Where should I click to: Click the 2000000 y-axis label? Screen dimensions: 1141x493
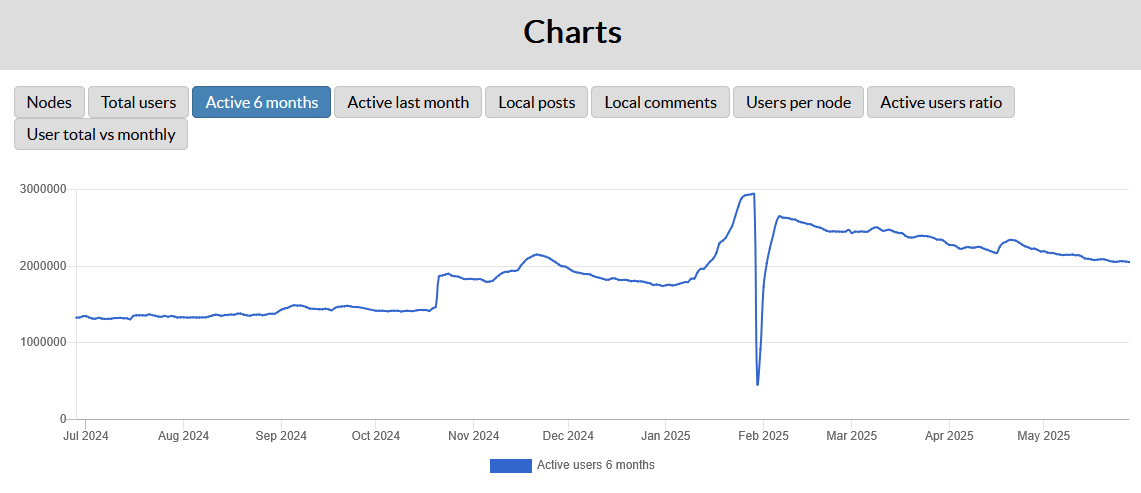(45, 267)
